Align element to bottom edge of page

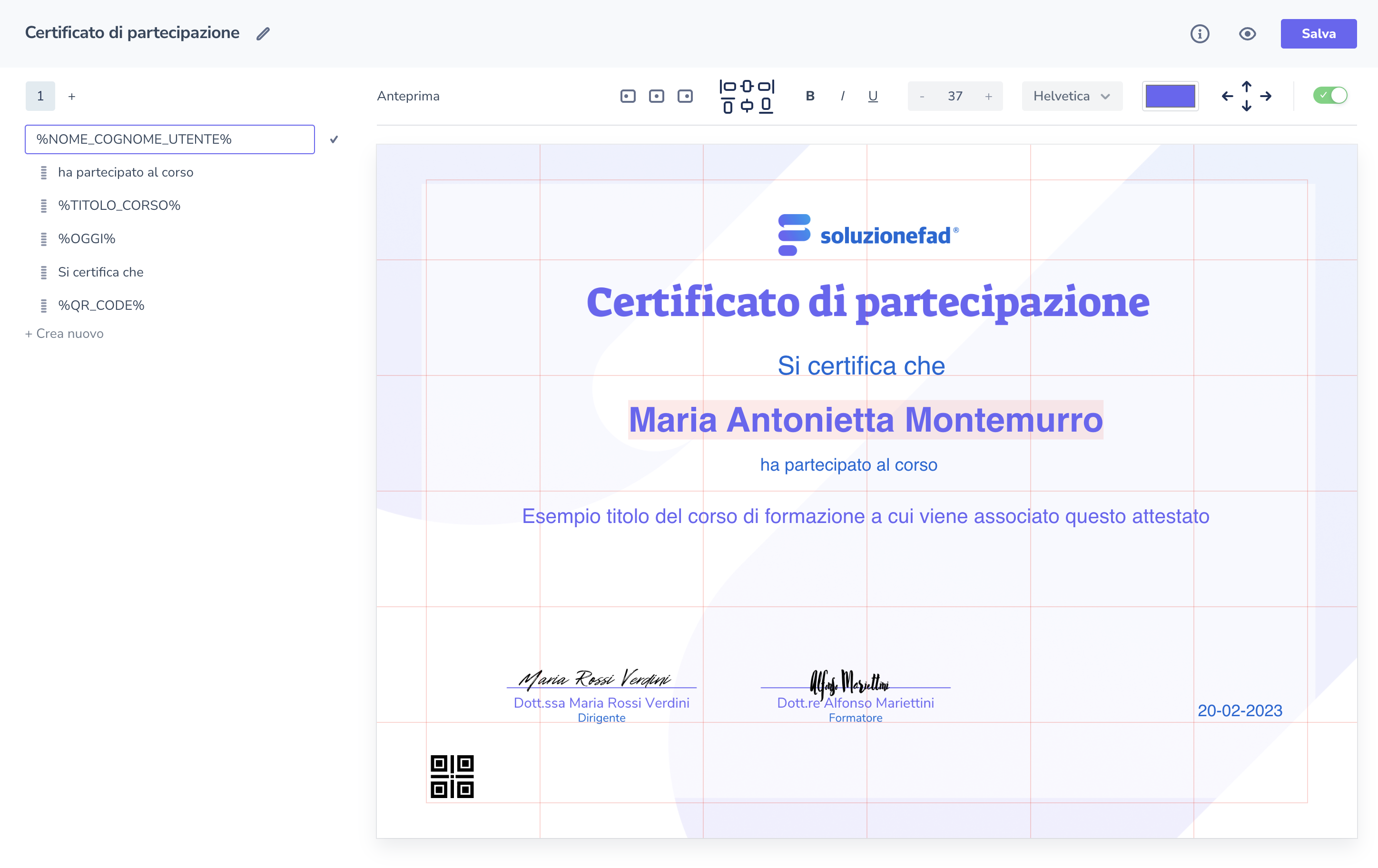point(766,106)
